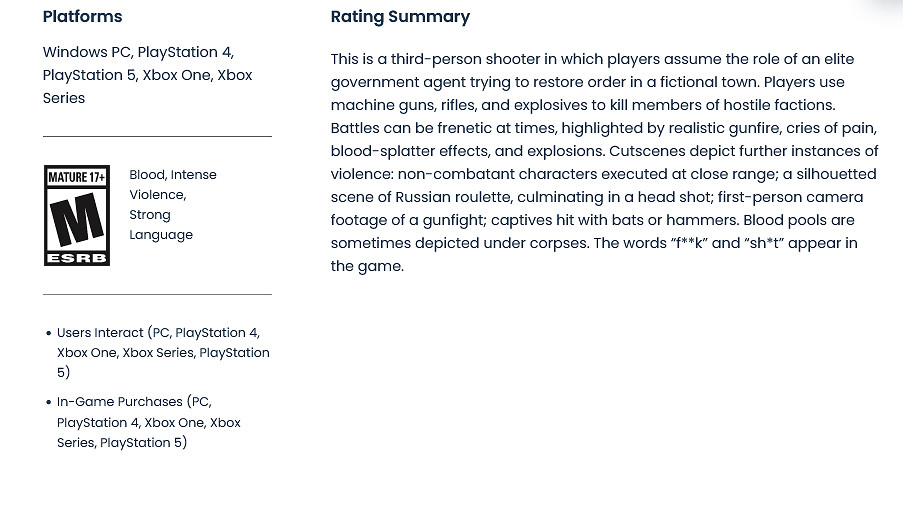The image size is (903, 509).
Task: Click the "Blood, Intense" content descriptor
Action: coord(172,174)
